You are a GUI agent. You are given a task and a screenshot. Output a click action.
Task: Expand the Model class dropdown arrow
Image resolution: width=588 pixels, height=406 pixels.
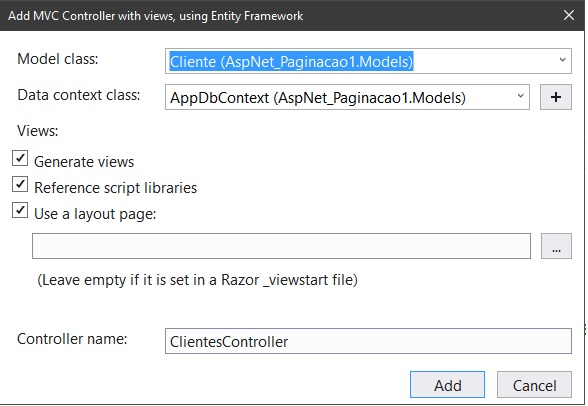coord(562,60)
